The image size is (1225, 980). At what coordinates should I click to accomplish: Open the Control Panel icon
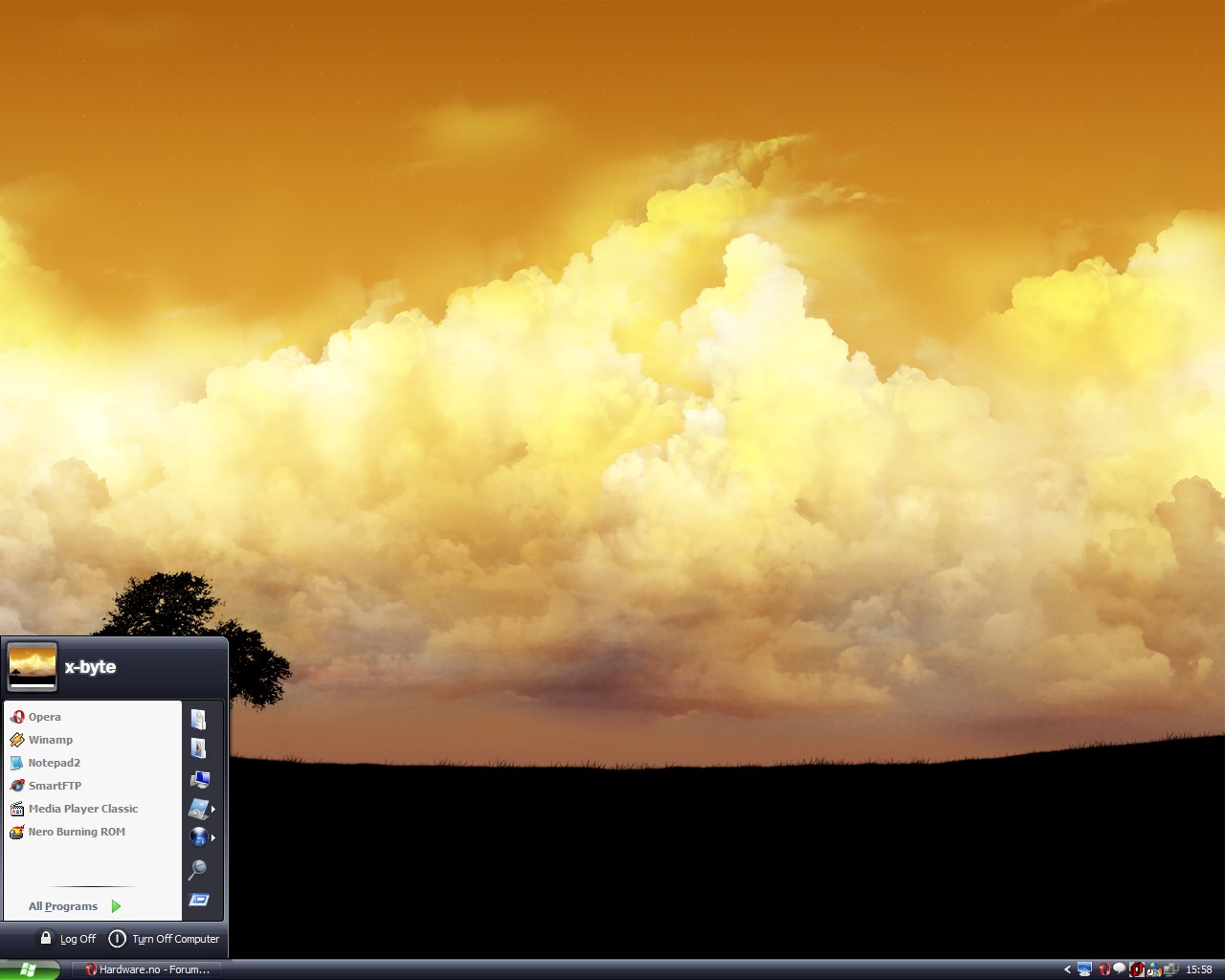[198, 809]
